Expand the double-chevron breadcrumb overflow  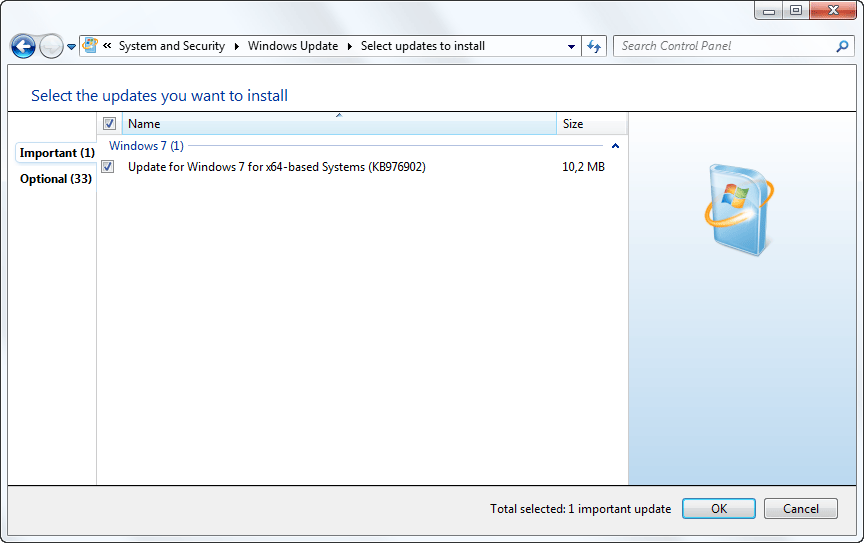tap(107, 46)
